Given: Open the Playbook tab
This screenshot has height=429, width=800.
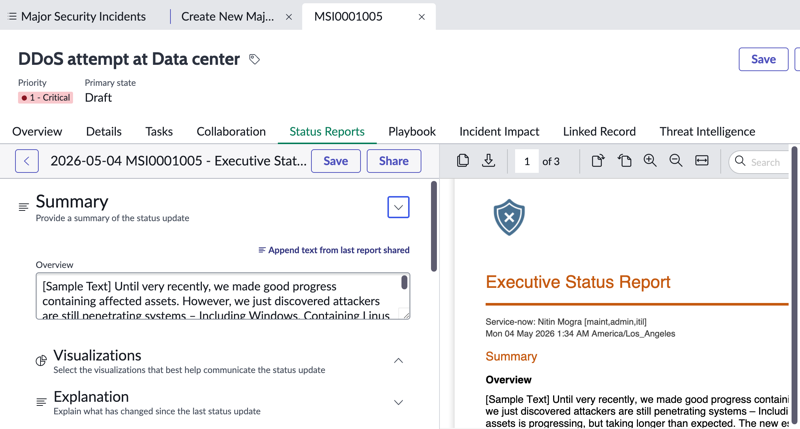Looking at the screenshot, I should [412, 132].
